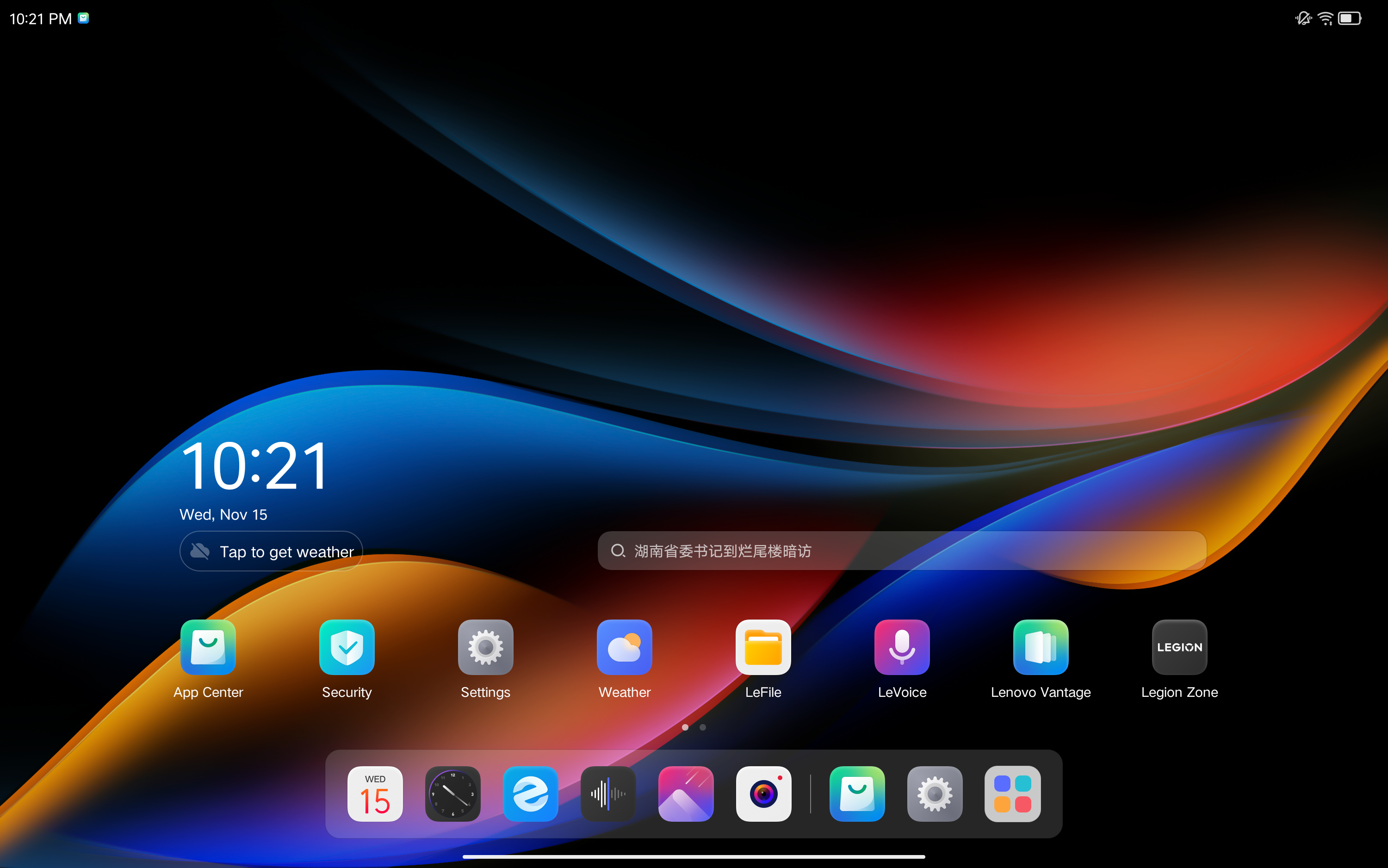Click the home screen search bar
This screenshot has height=868, width=1388.
point(901,551)
